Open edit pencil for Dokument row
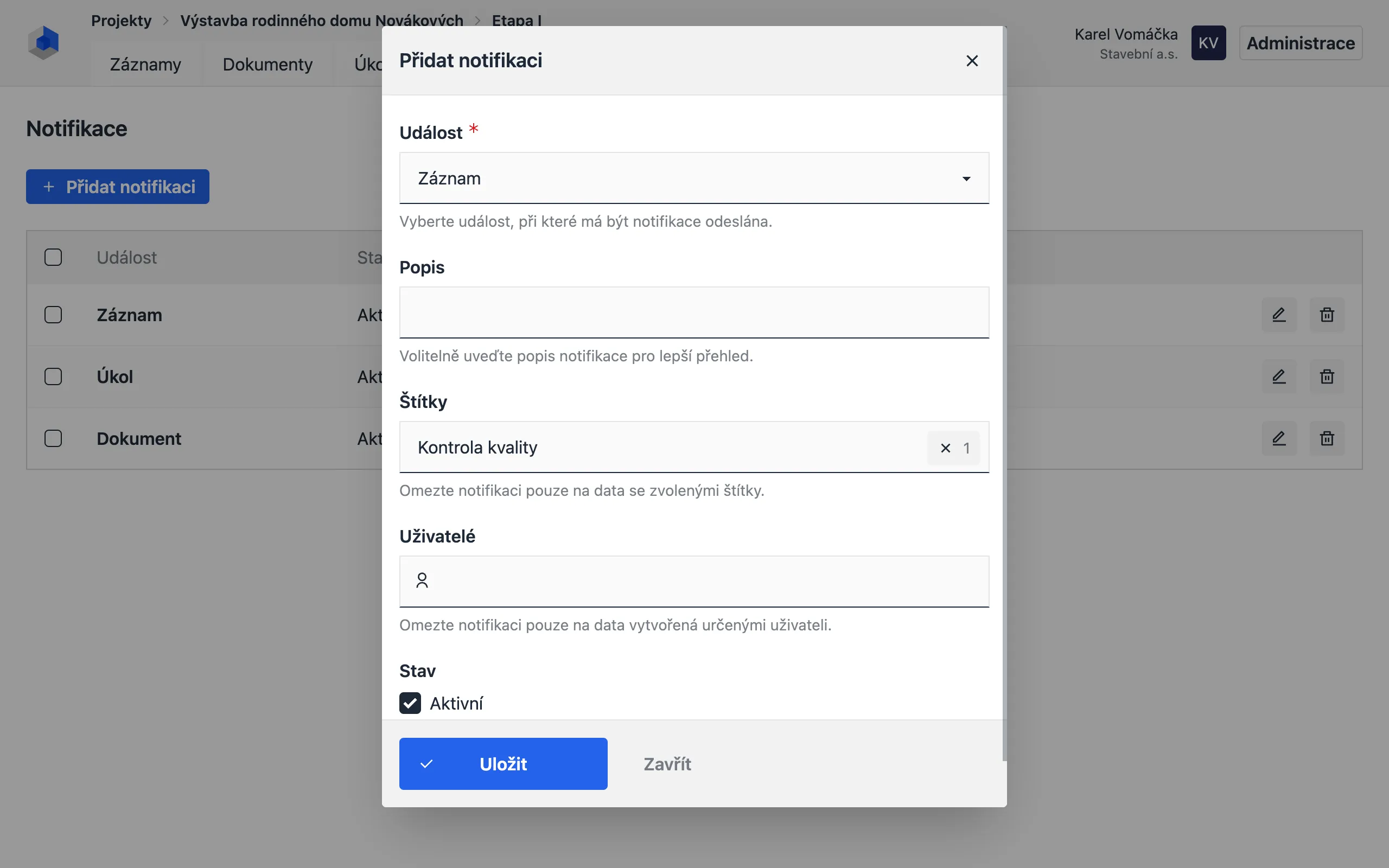This screenshot has height=868, width=1389. (1279, 438)
